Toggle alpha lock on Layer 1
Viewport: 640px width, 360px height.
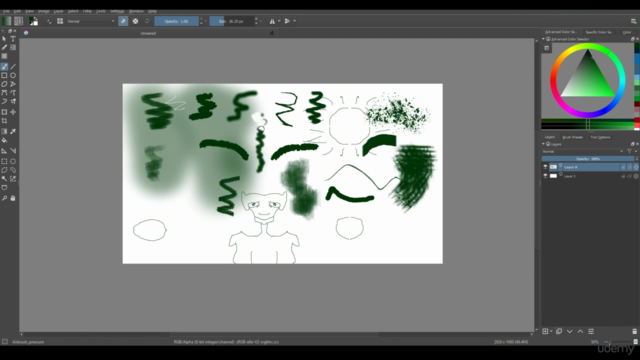click(636, 176)
